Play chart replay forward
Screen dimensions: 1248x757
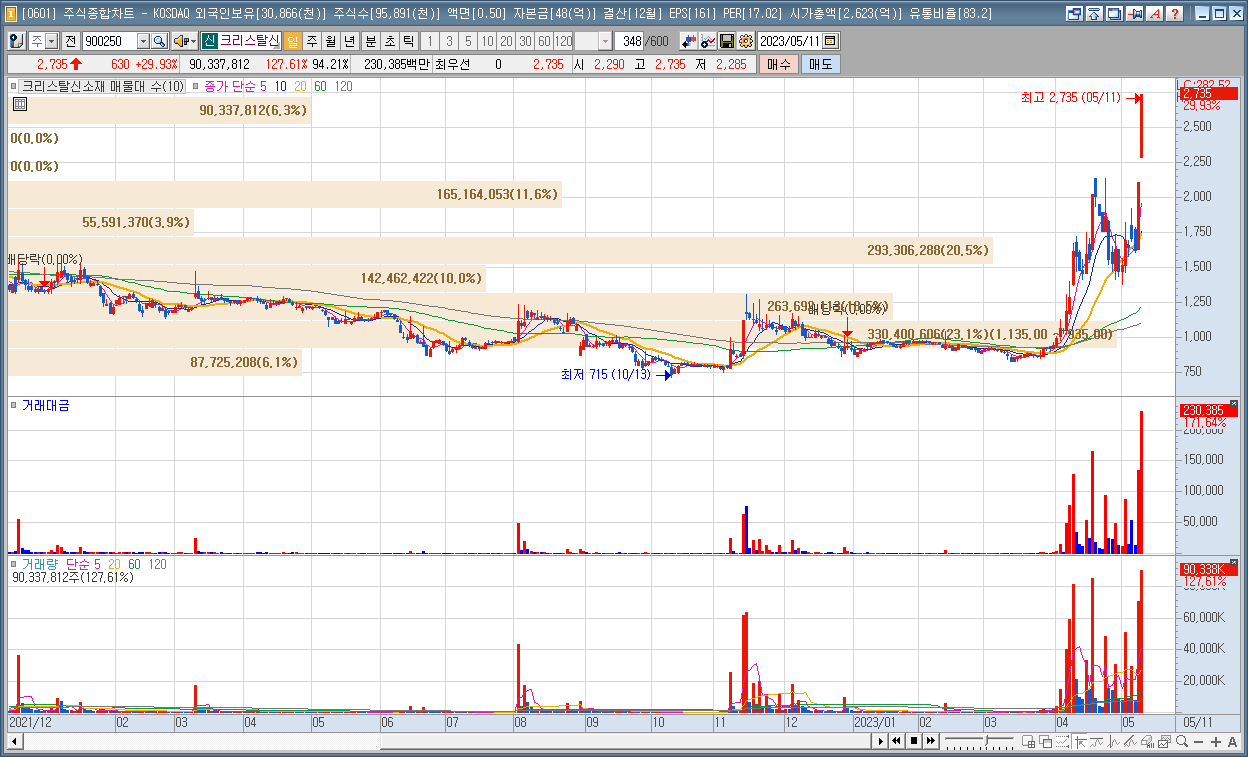[880, 741]
